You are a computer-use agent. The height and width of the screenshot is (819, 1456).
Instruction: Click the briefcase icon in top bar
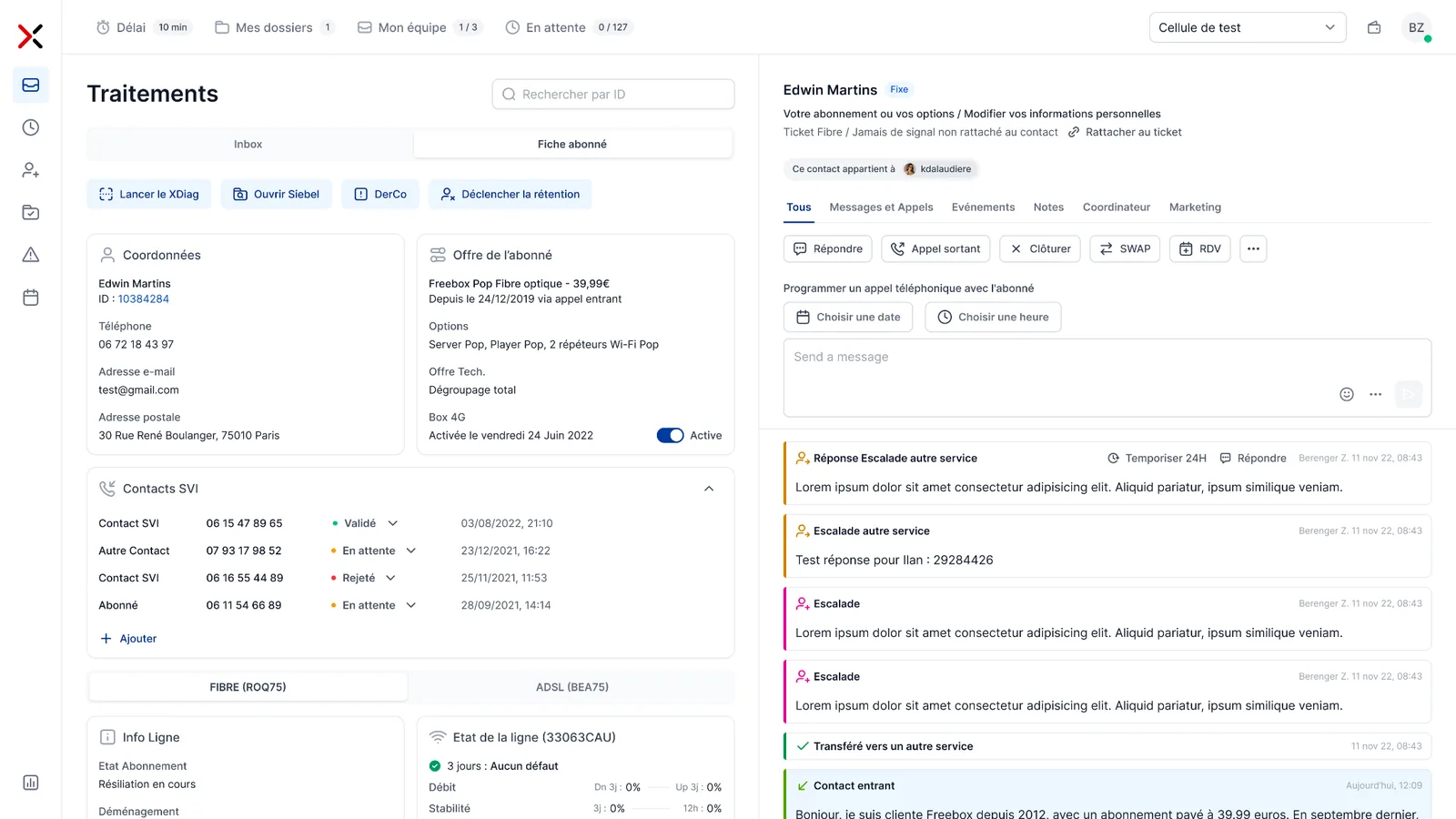(1374, 27)
